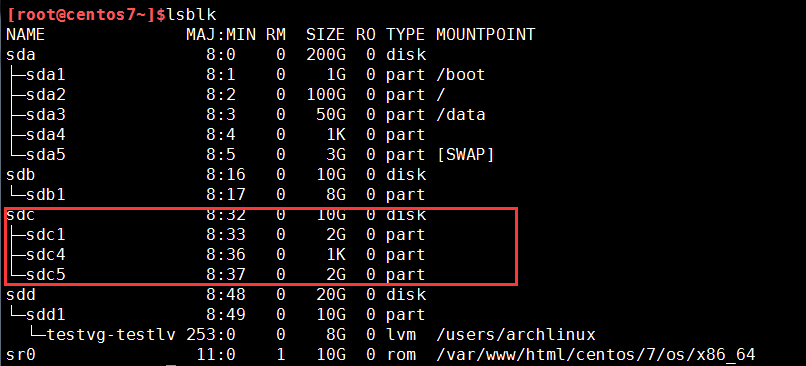Image resolution: width=806 pixels, height=366 pixels.
Task: Click the /boot mountpoint
Action: tap(461, 75)
